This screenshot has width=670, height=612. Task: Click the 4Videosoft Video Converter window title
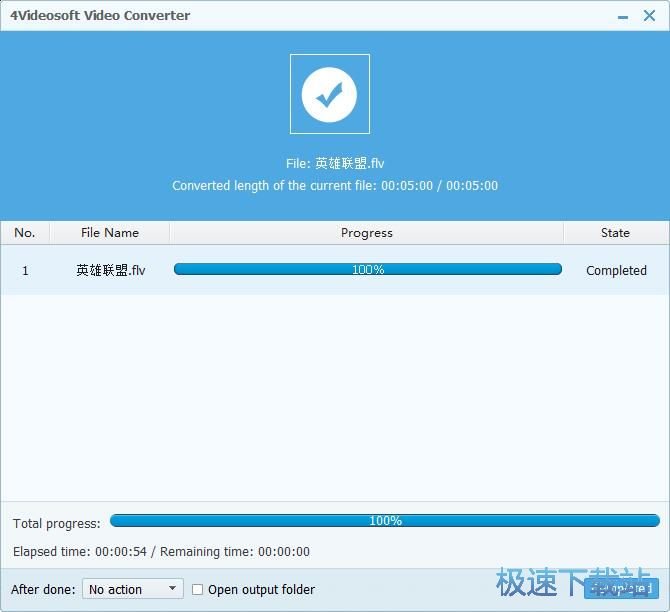pos(100,15)
